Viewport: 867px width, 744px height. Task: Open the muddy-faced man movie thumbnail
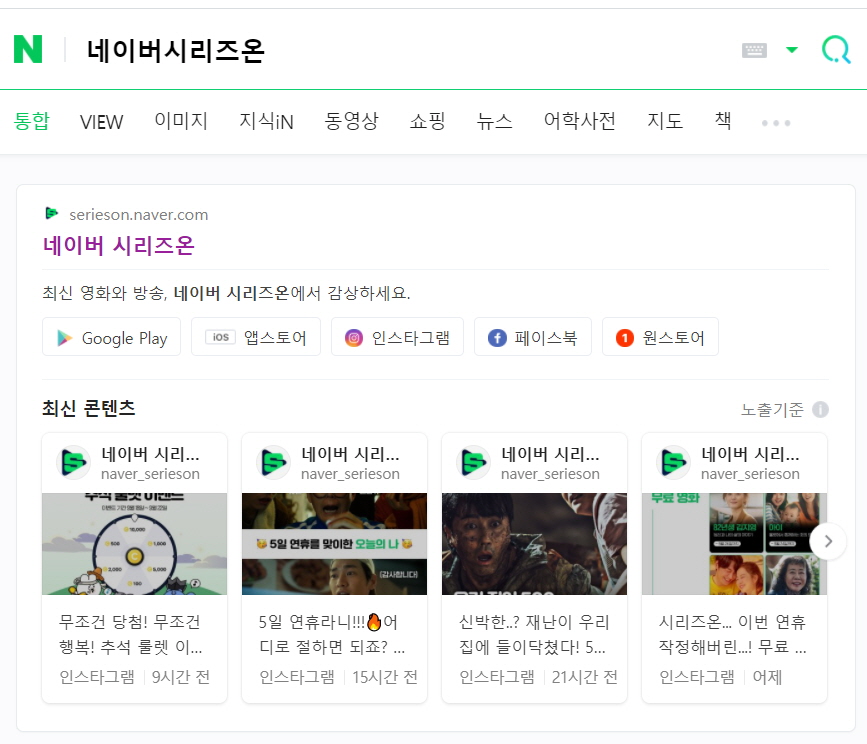coord(535,544)
